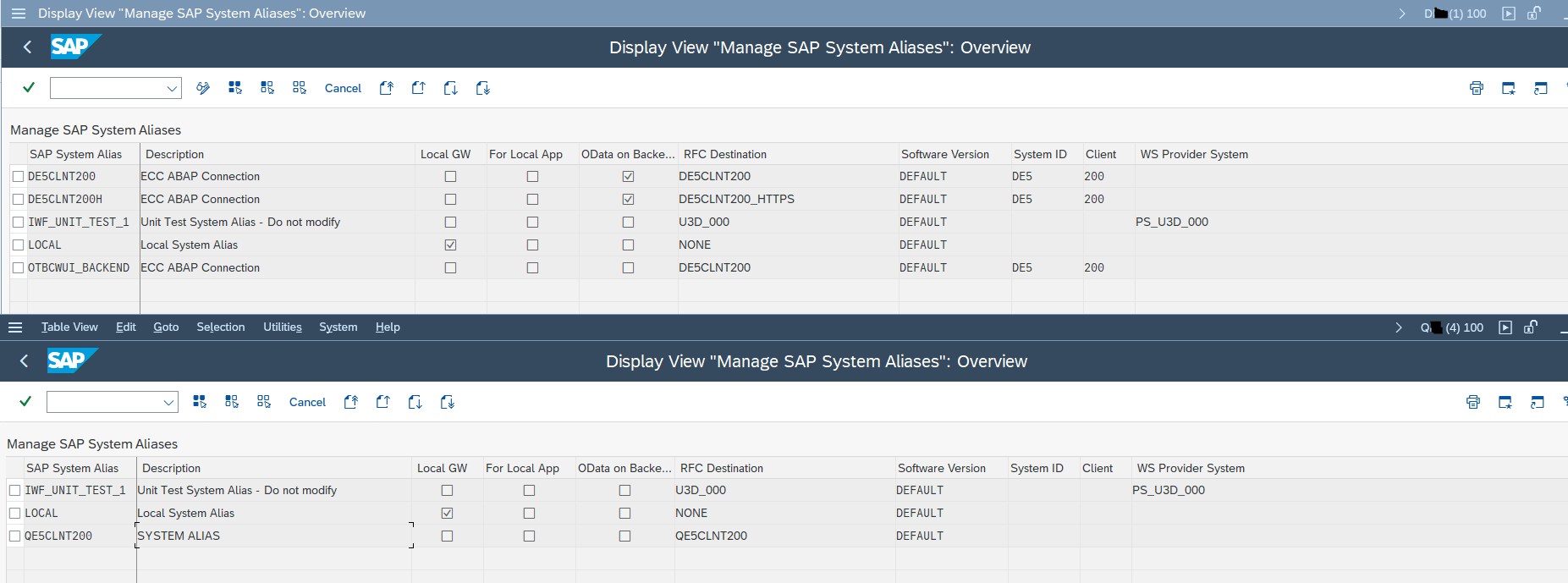Open the System menu

point(338,327)
